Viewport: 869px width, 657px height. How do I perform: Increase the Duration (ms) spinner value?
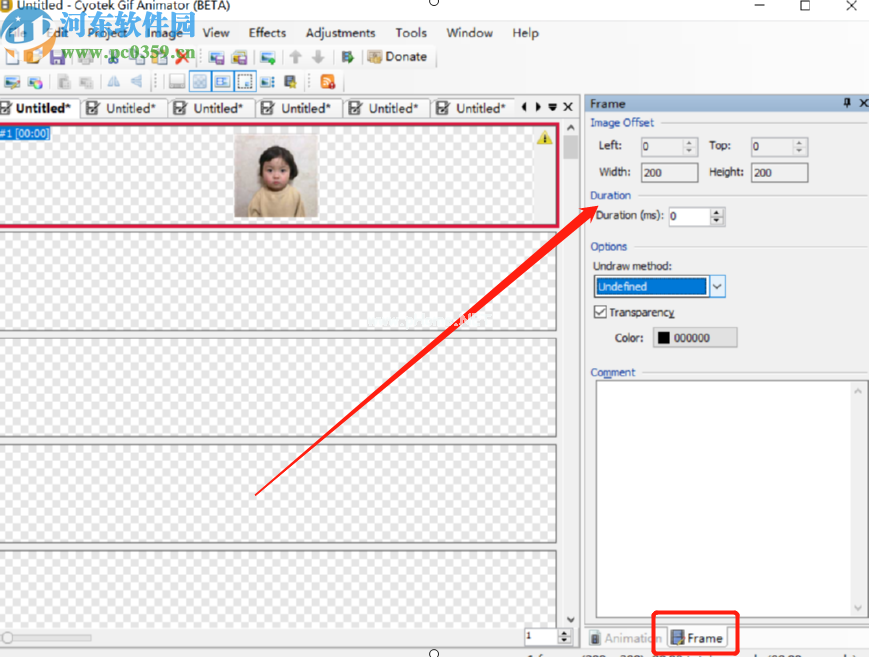point(717,211)
